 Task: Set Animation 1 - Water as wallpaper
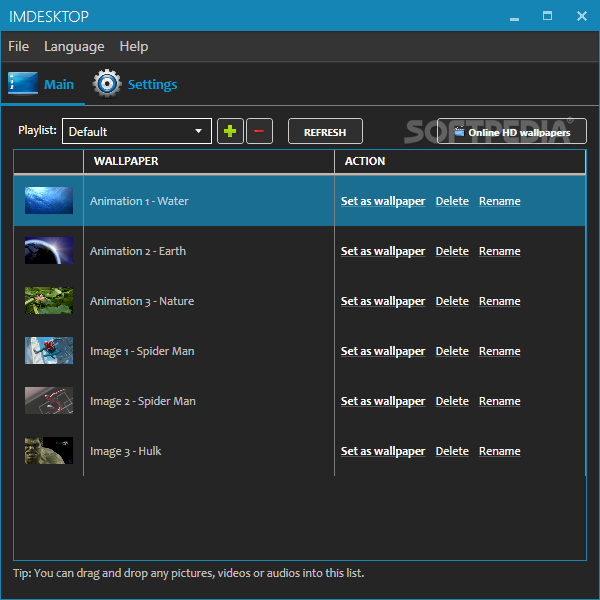[x=383, y=201]
